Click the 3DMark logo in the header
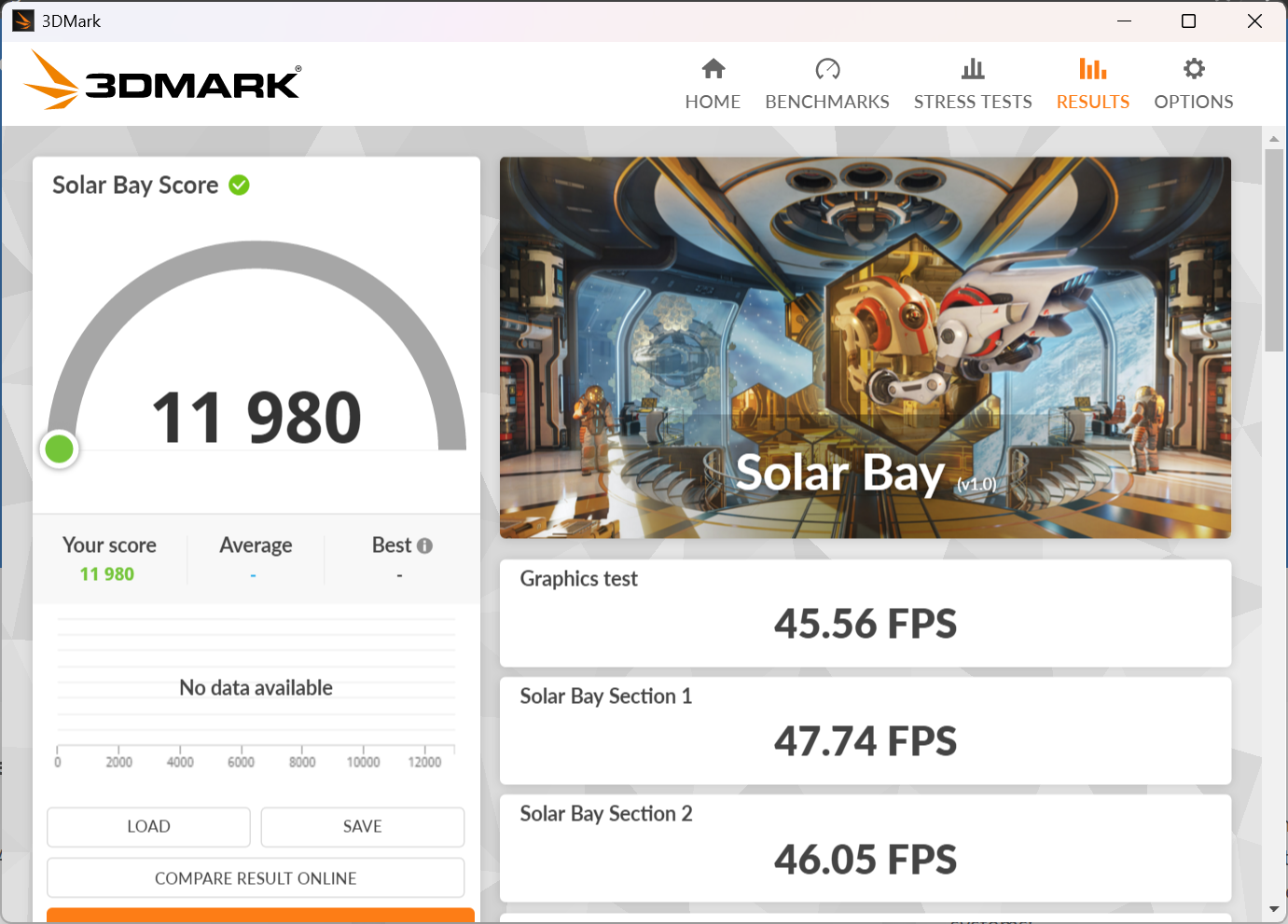This screenshot has height=924, width=1288. pyautogui.click(x=162, y=80)
